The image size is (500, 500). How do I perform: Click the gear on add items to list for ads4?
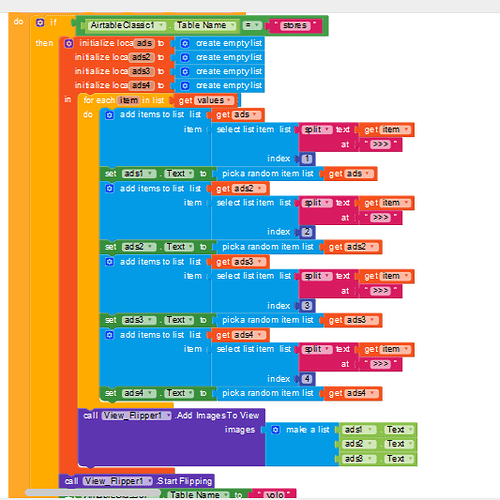(109, 335)
